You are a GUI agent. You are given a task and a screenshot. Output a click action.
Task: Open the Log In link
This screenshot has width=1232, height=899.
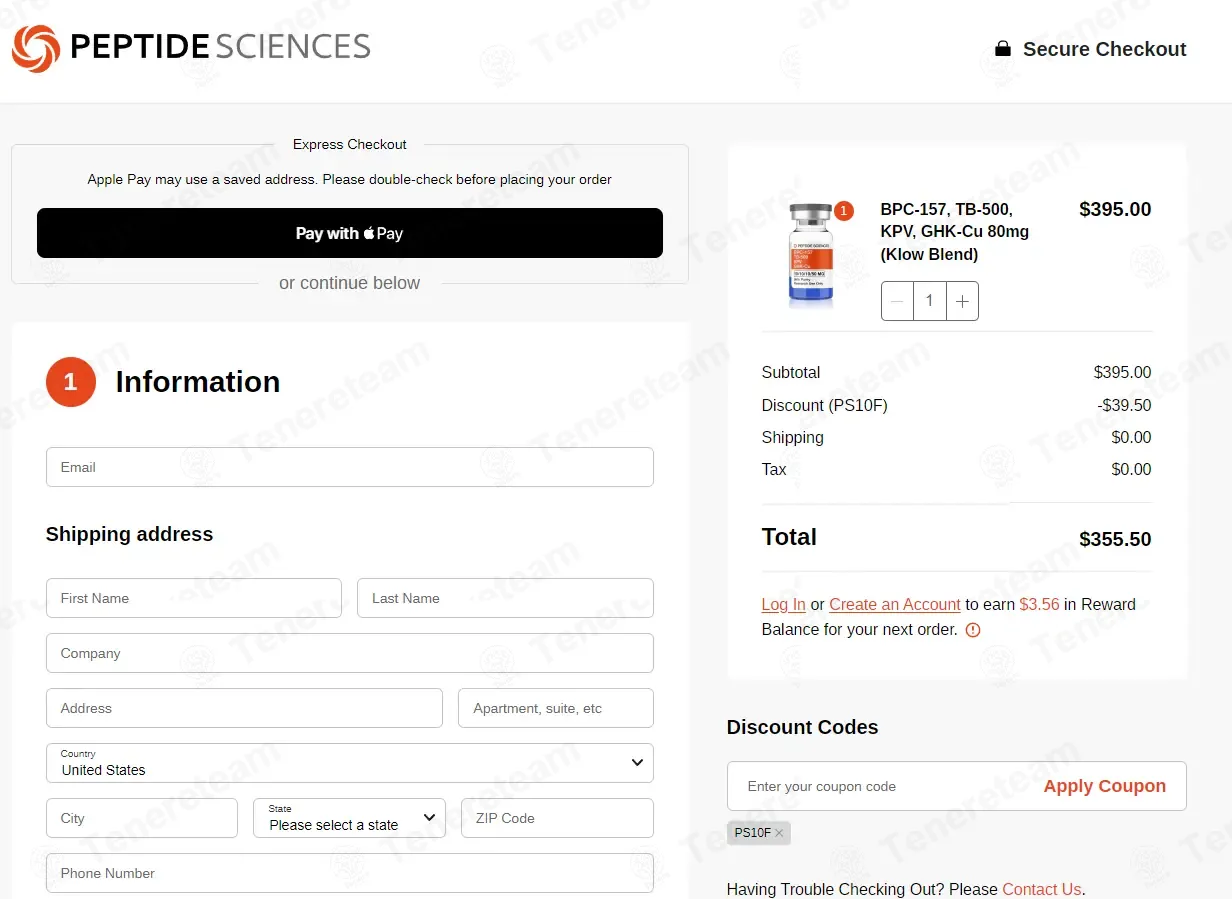tap(783, 604)
